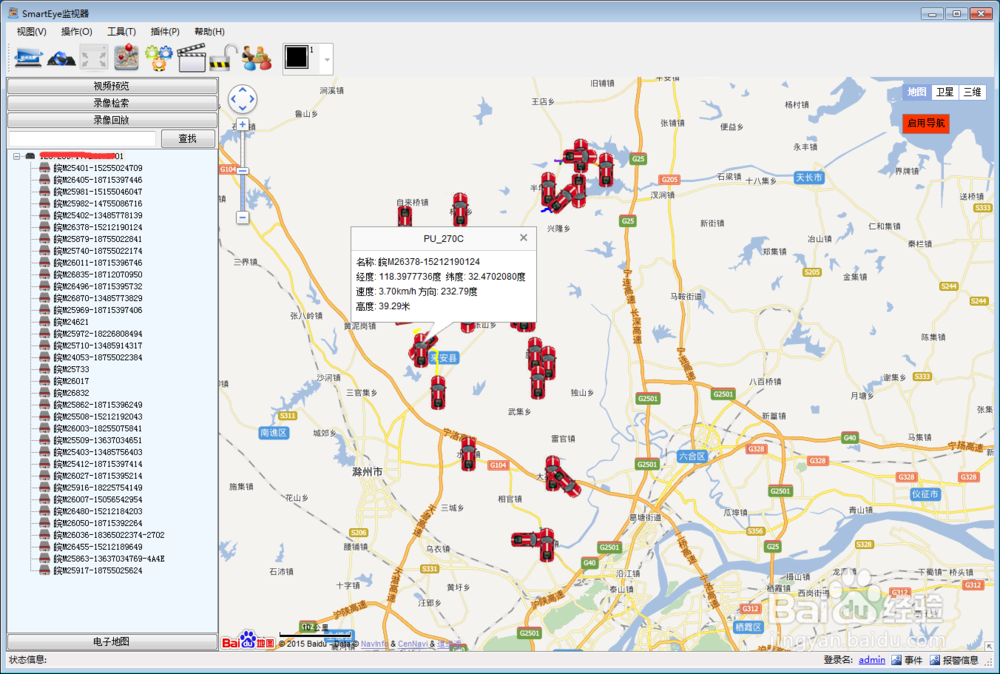
Task: Select device 皖M26405-18715397446
Action: pos(98,180)
